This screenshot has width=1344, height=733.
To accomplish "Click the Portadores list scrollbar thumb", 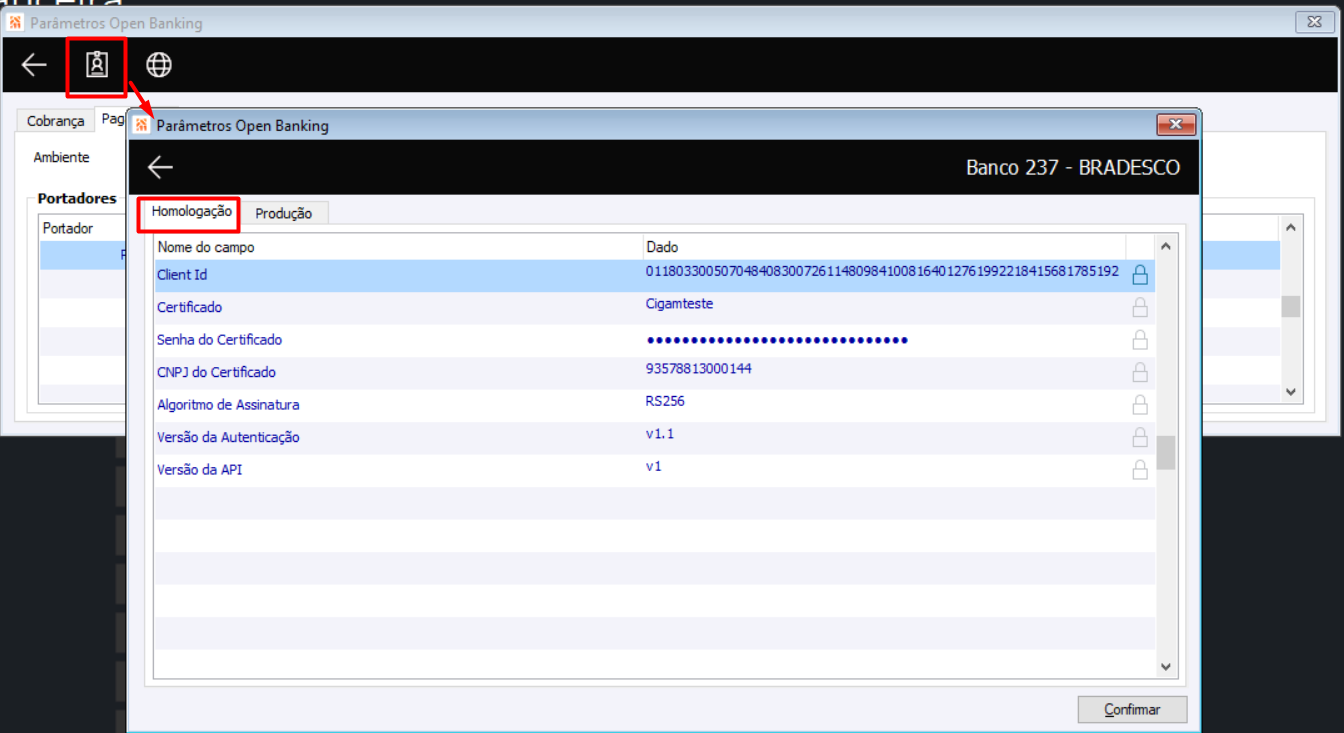I will 1291,306.
